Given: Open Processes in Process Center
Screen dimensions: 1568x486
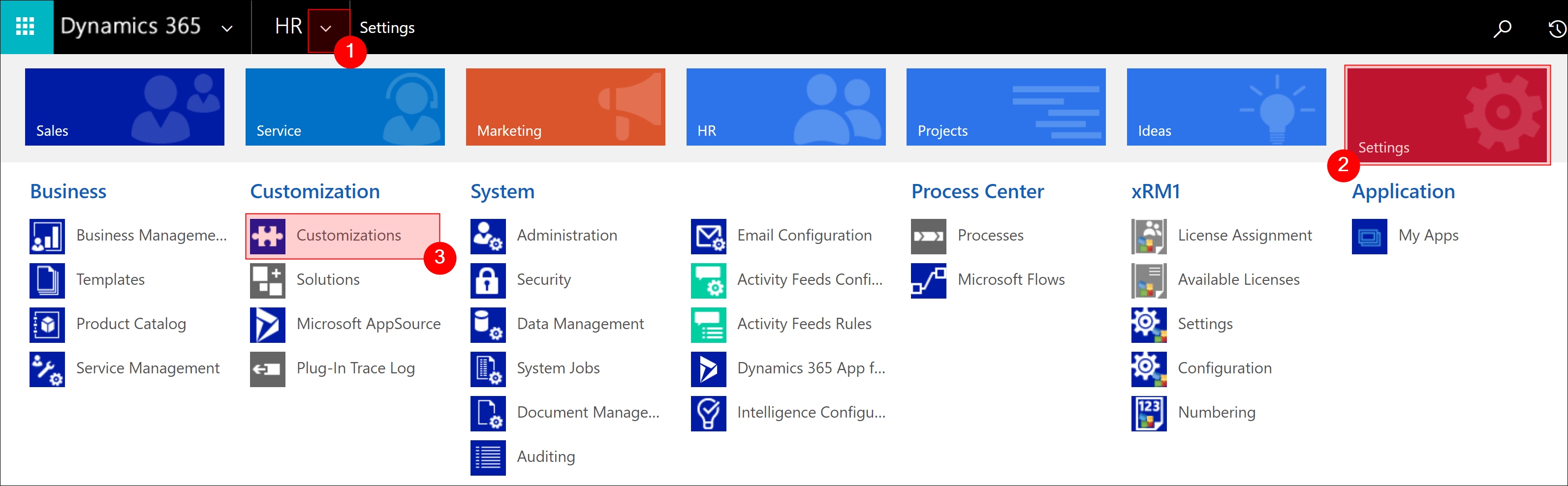Looking at the screenshot, I should point(990,236).
